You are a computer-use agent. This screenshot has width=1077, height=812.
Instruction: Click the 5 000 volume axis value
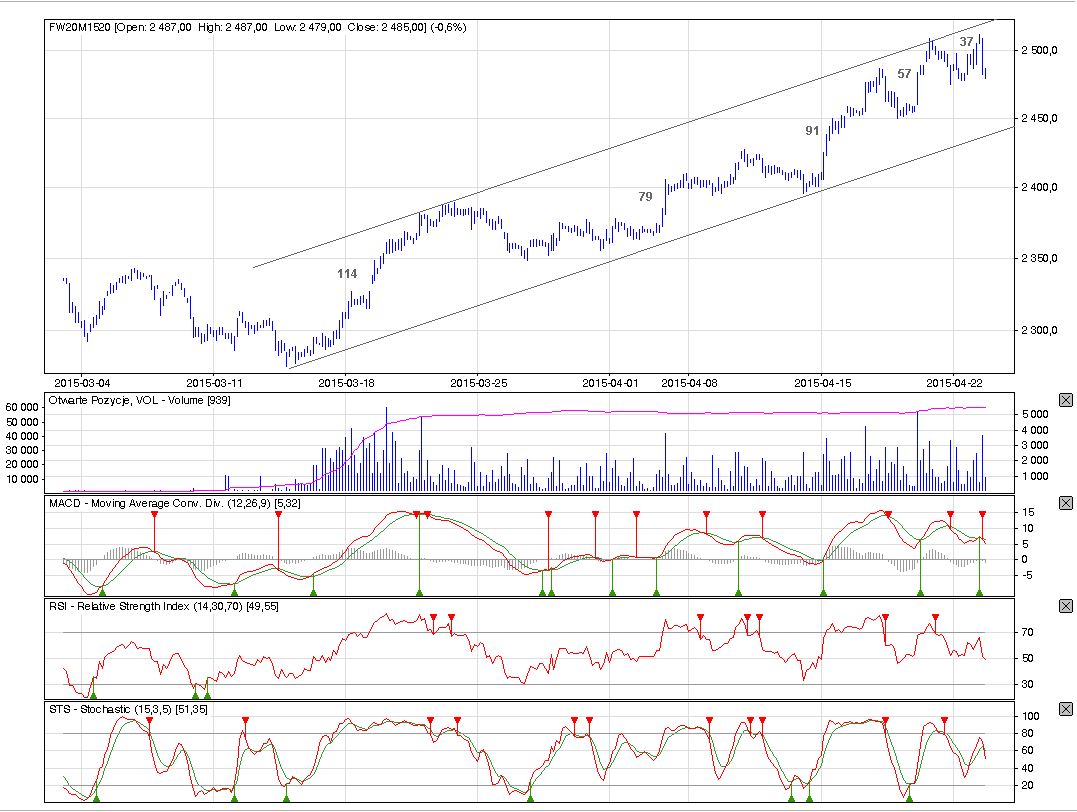pyautogui.click(x=1035, y=414)
